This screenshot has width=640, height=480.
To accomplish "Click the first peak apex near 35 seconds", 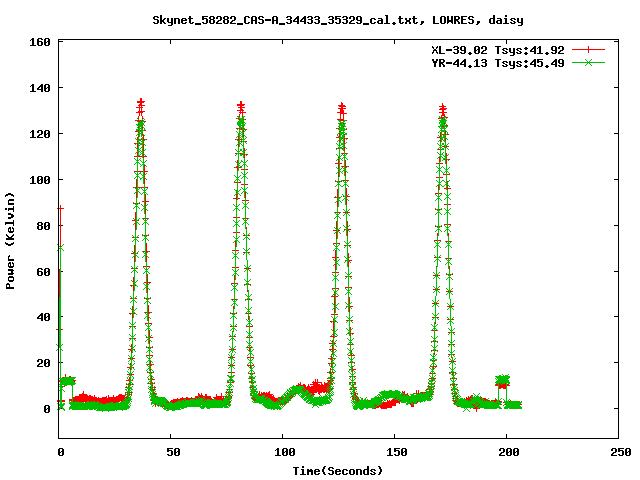I will pyautogui.click(x=141, y=102).
